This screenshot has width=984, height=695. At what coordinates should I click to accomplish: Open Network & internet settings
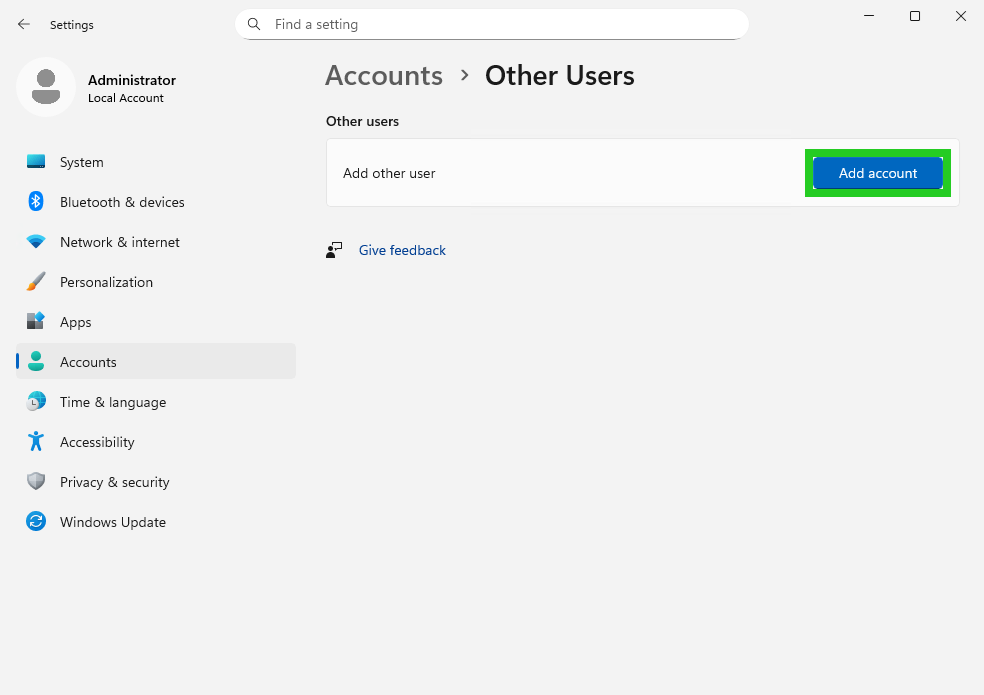click(x=35, y=242)
